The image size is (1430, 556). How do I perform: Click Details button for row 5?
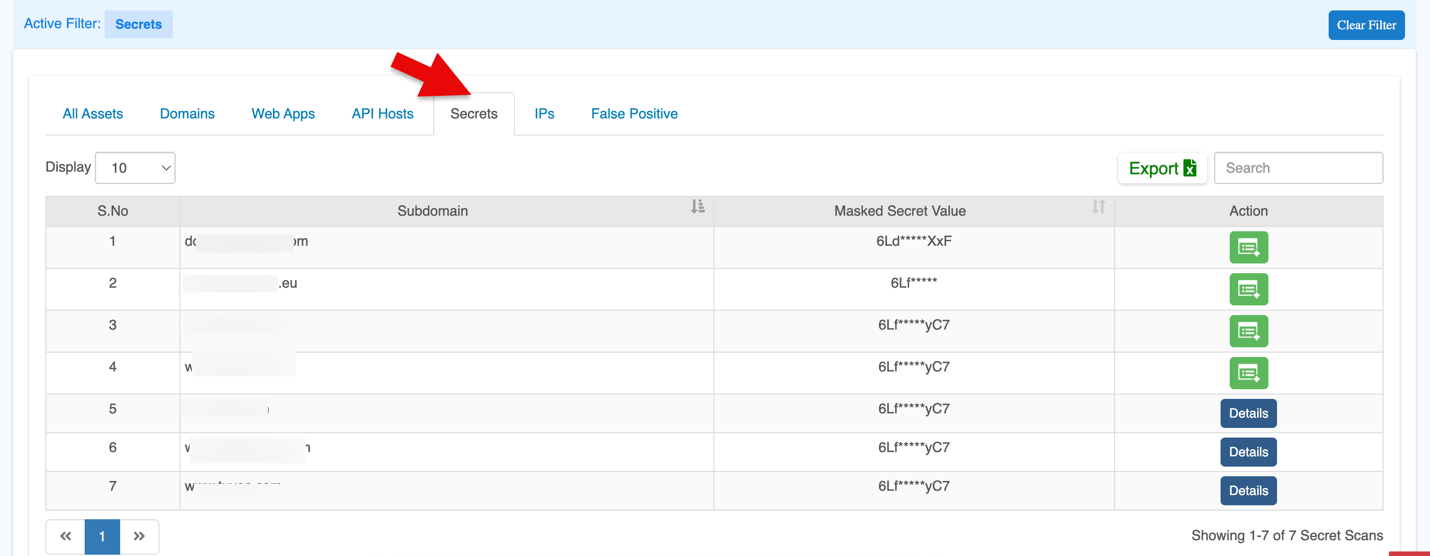point(1248,414)
